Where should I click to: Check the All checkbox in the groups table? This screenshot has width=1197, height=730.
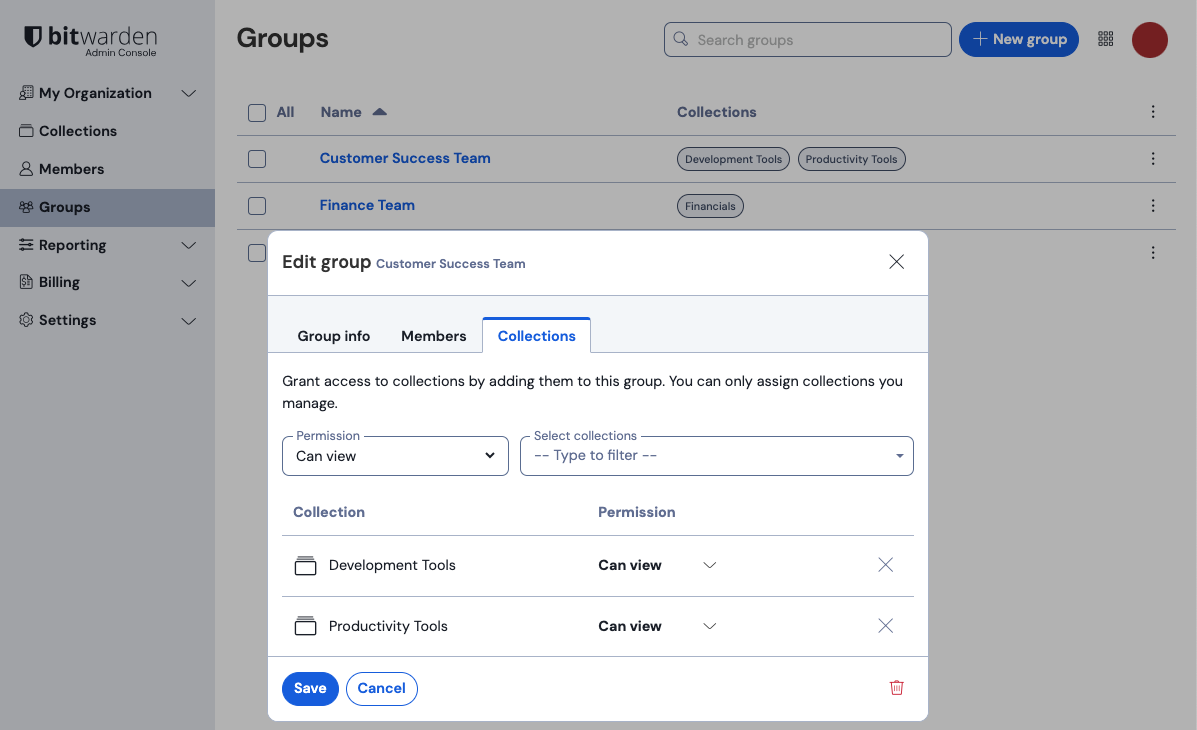[257, 112]
